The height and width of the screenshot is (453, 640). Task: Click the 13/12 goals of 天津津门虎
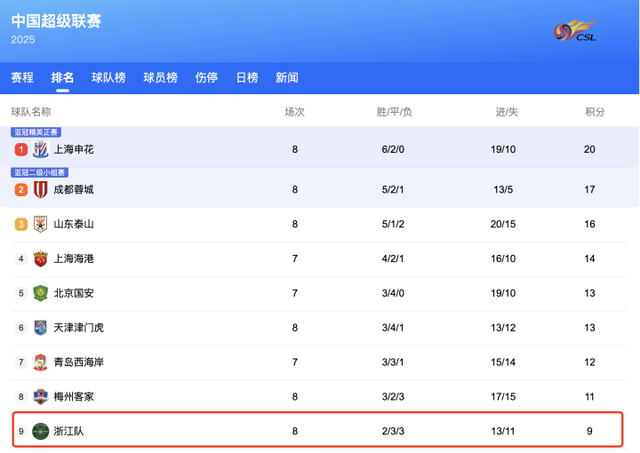coord(503,328)
